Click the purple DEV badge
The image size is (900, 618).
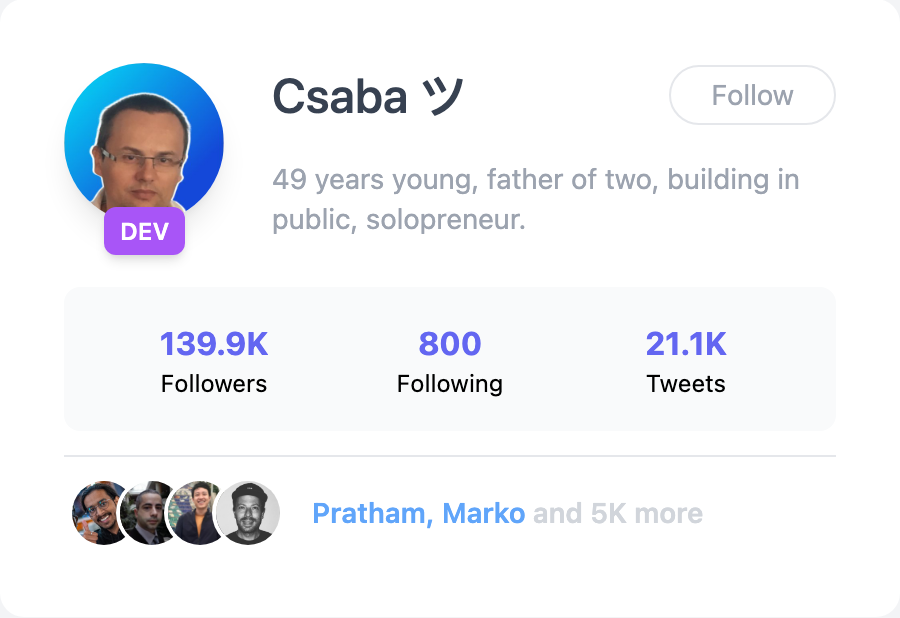pyautogui.click(x=144, y=232)
